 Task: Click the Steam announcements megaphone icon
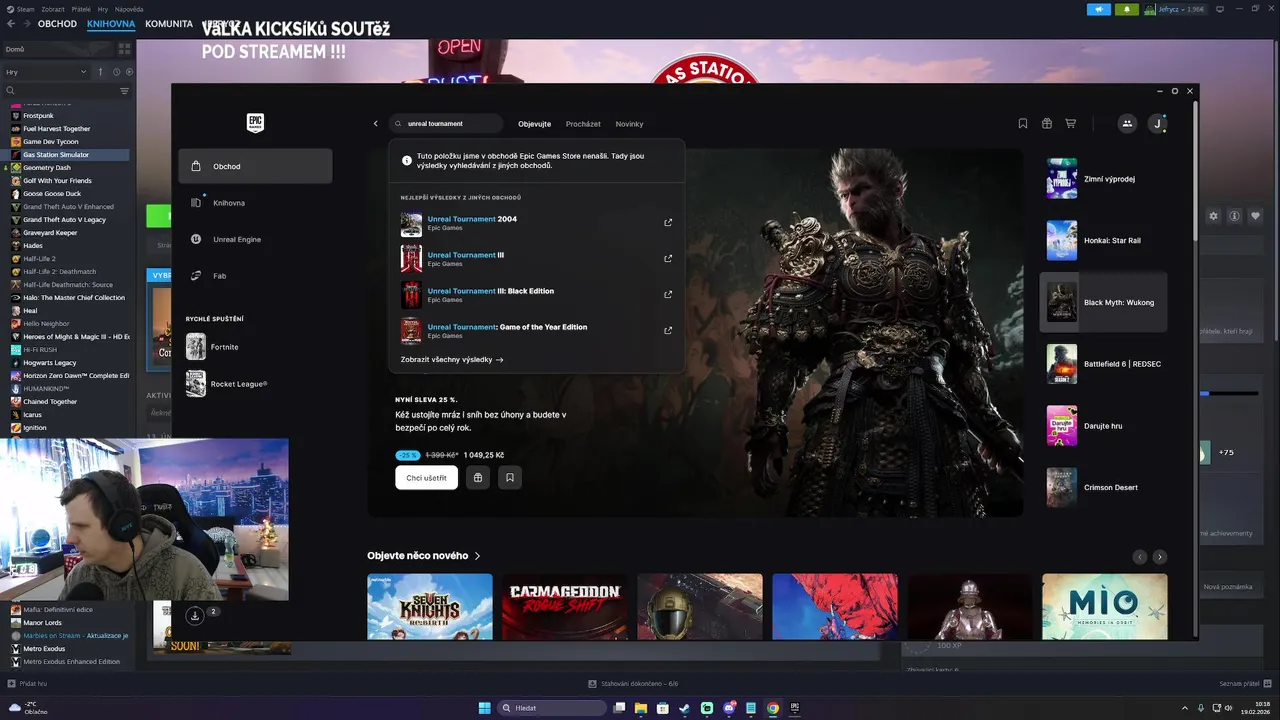click(x=1099, y=9)
